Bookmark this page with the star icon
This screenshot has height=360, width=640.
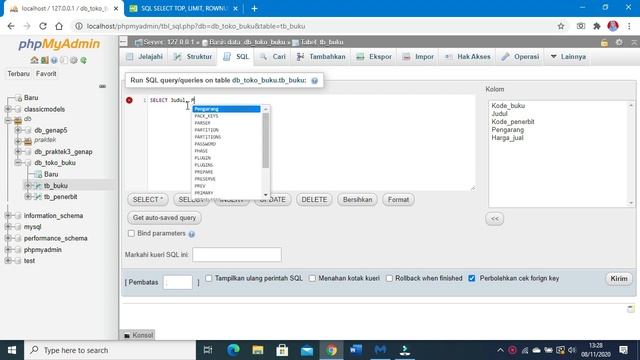(x=561, y=26)
